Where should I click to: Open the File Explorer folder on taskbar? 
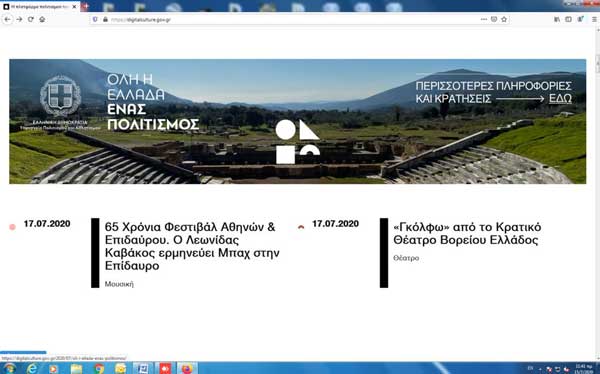point(76,368)
